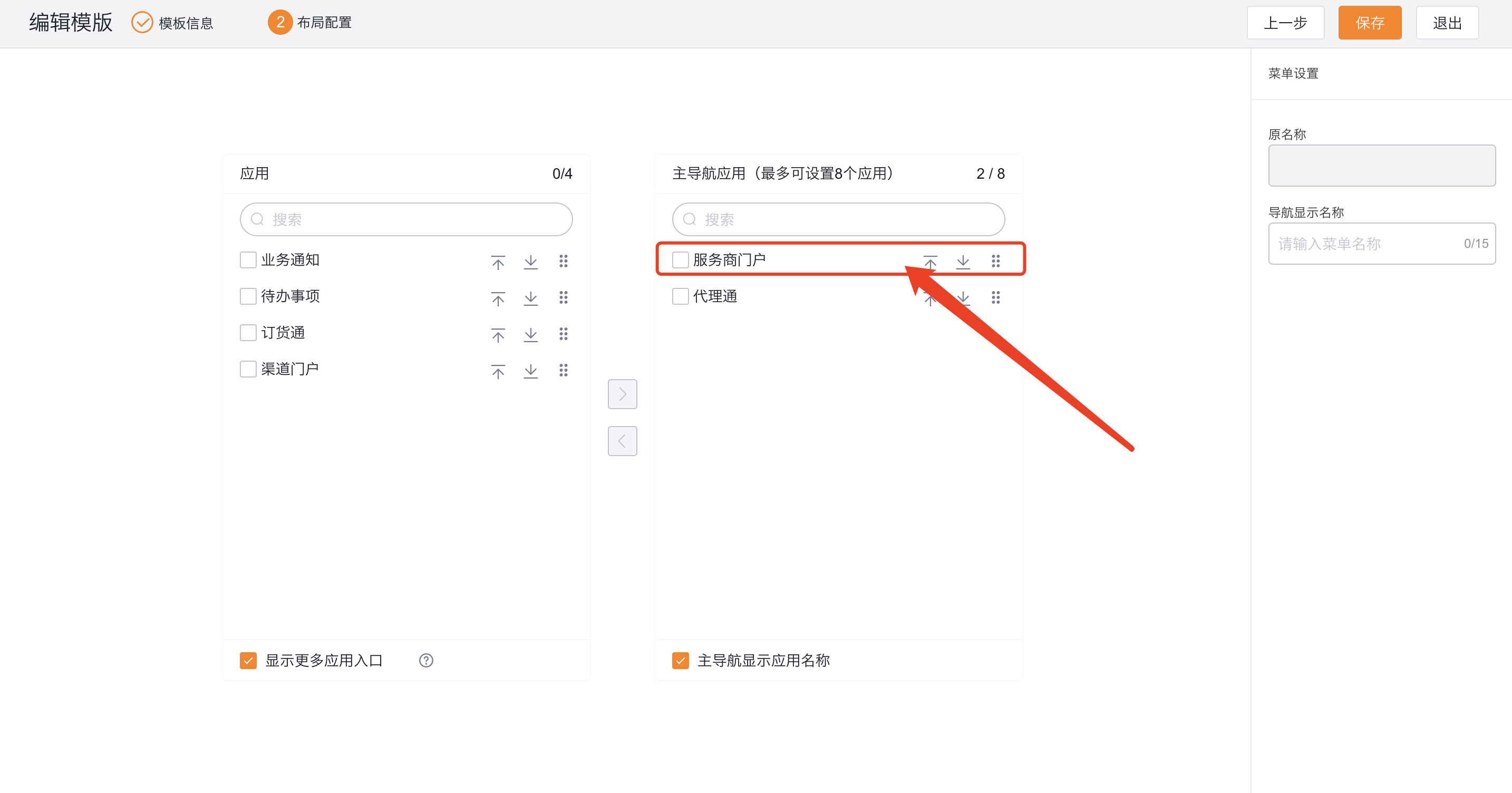
Task: Select 代理通 list item text
Action: [715, 296]
